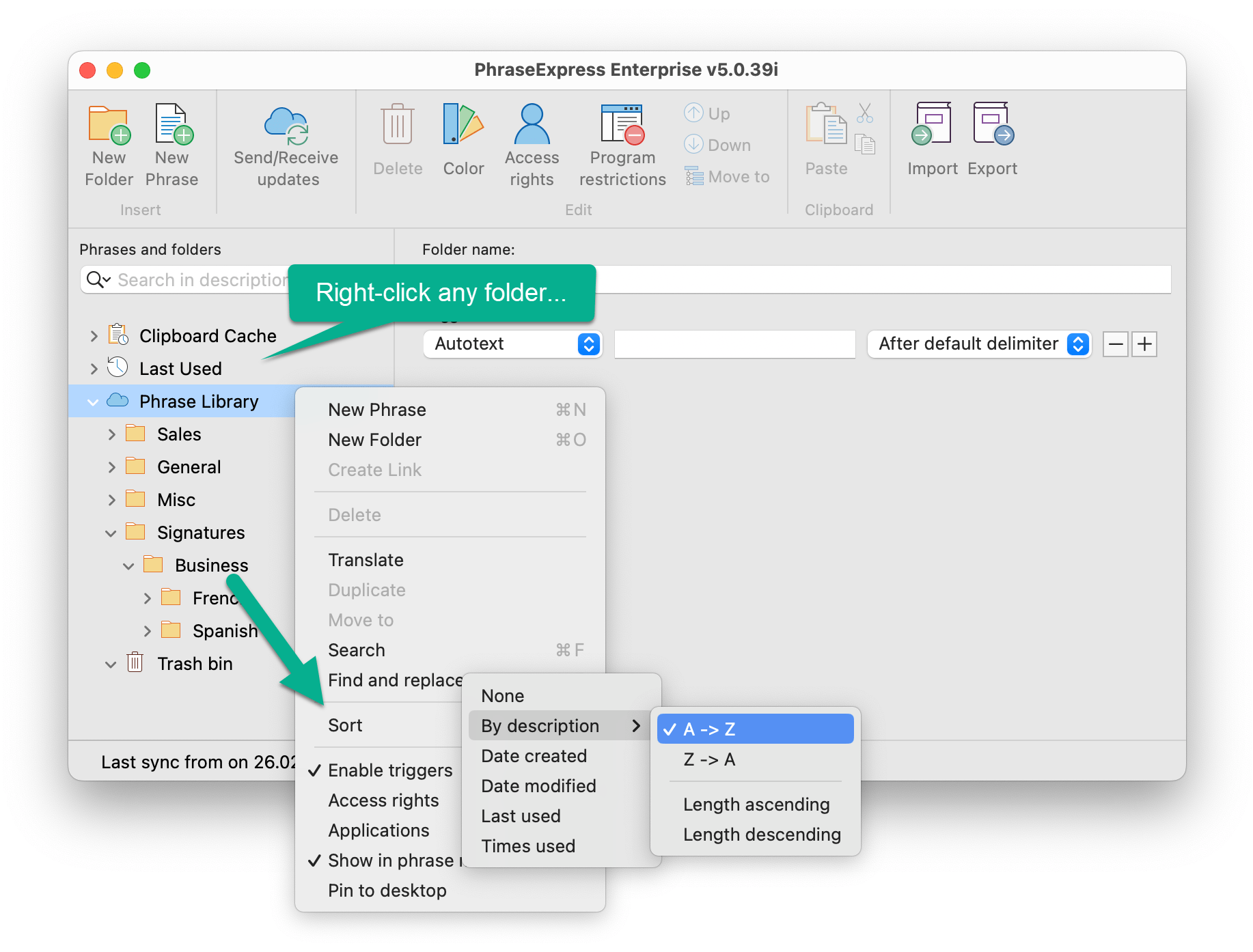Click the minus button to remove autotext
This screenshot has height=952, width=1253.
point(1116,344)
